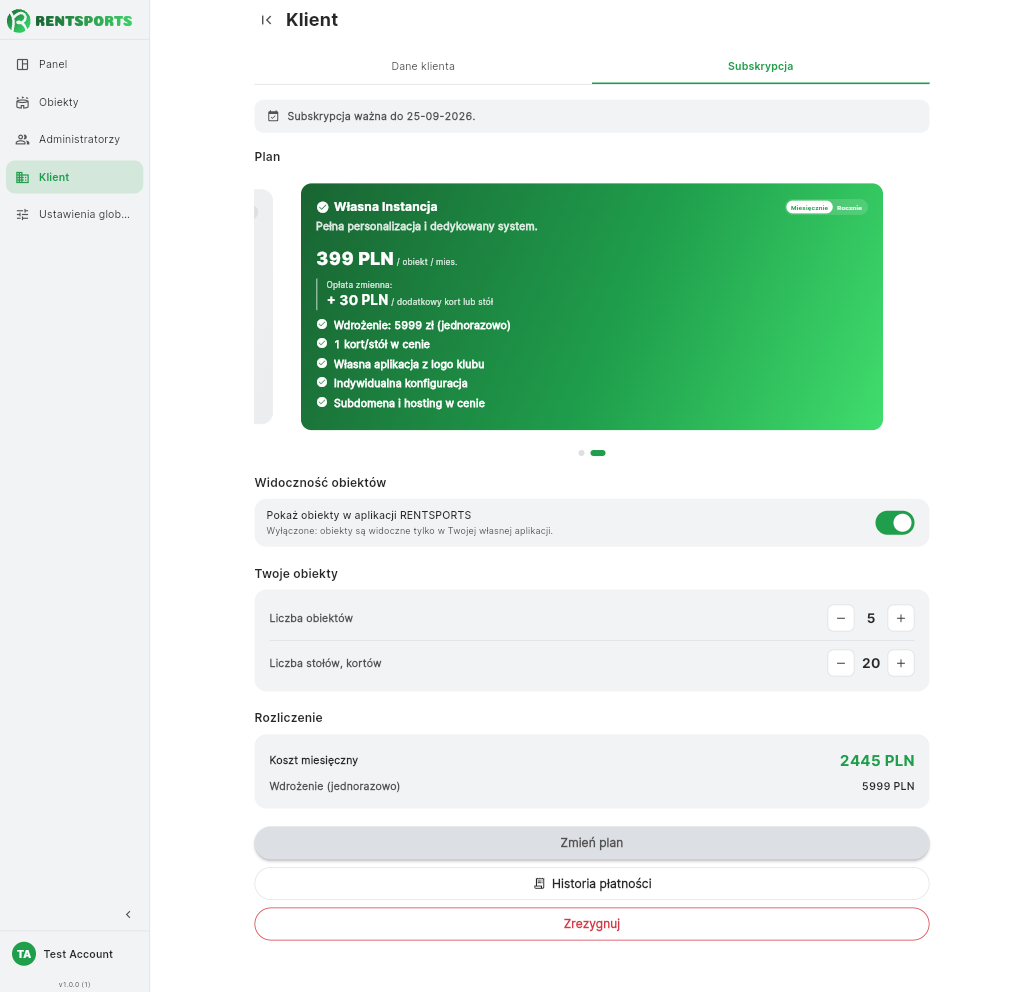1034x992 pixels.
Task: Click the '+ 30 PLN' variable fee text
Action: 357,300
